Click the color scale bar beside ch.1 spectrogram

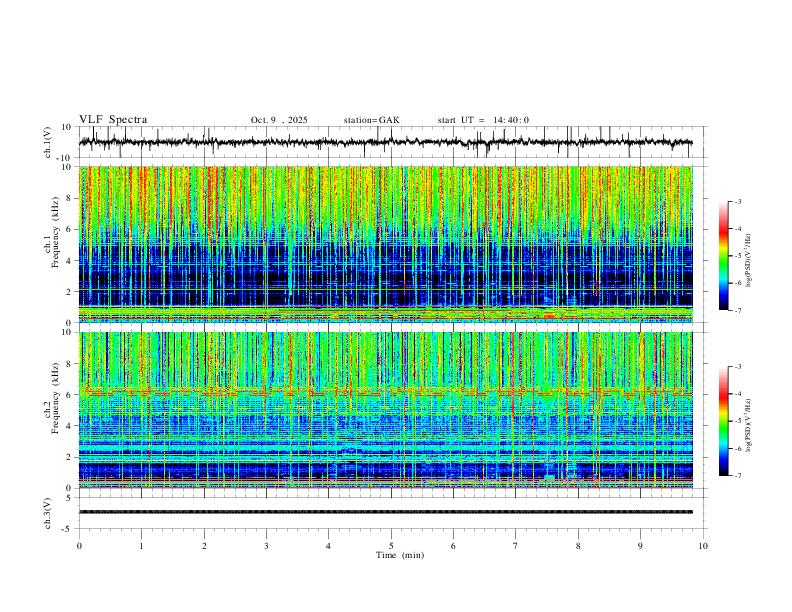coord(724,256)
